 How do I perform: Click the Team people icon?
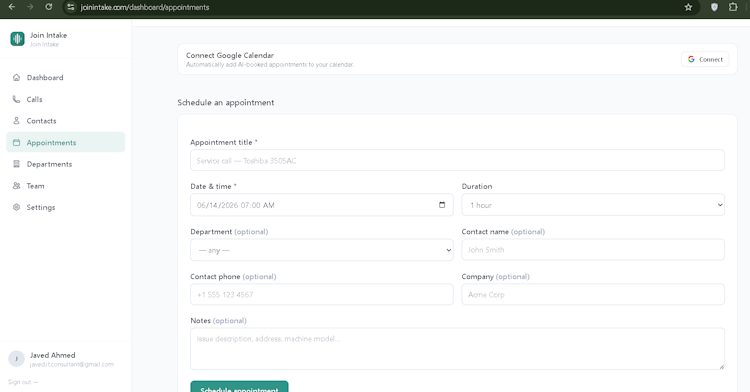pos(16,185)
